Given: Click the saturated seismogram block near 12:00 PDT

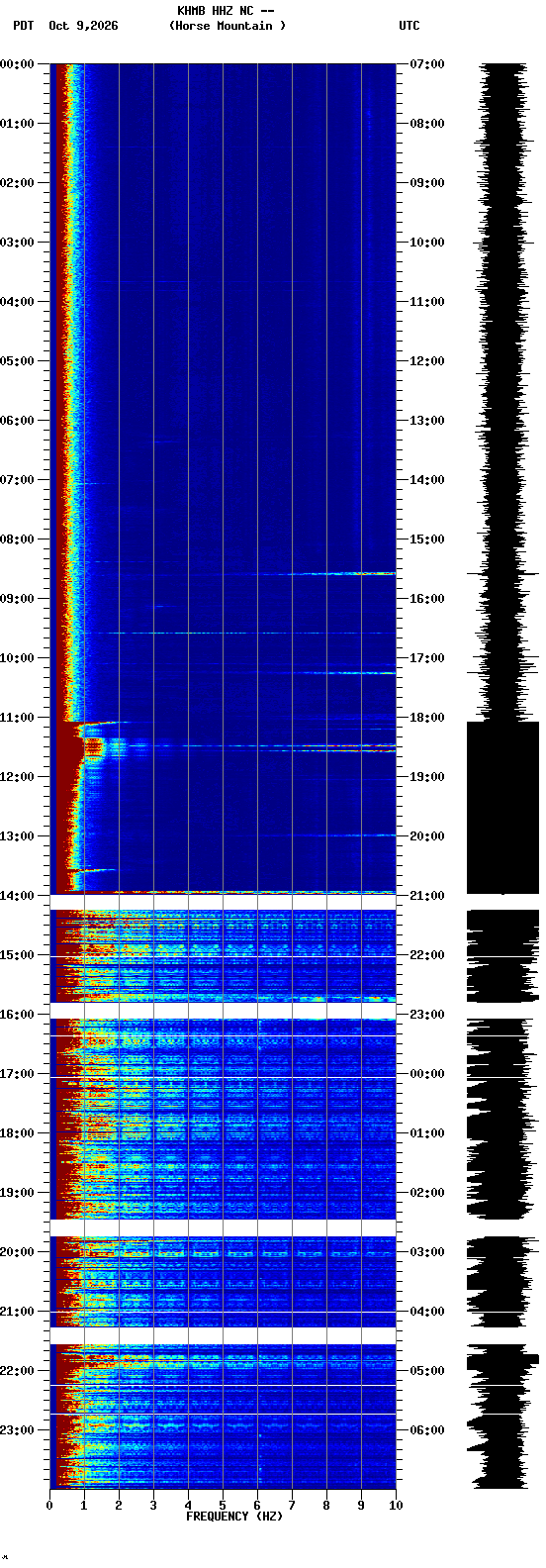Looking at the screenshot, I should pyautogui.click(x=502, y=808).
